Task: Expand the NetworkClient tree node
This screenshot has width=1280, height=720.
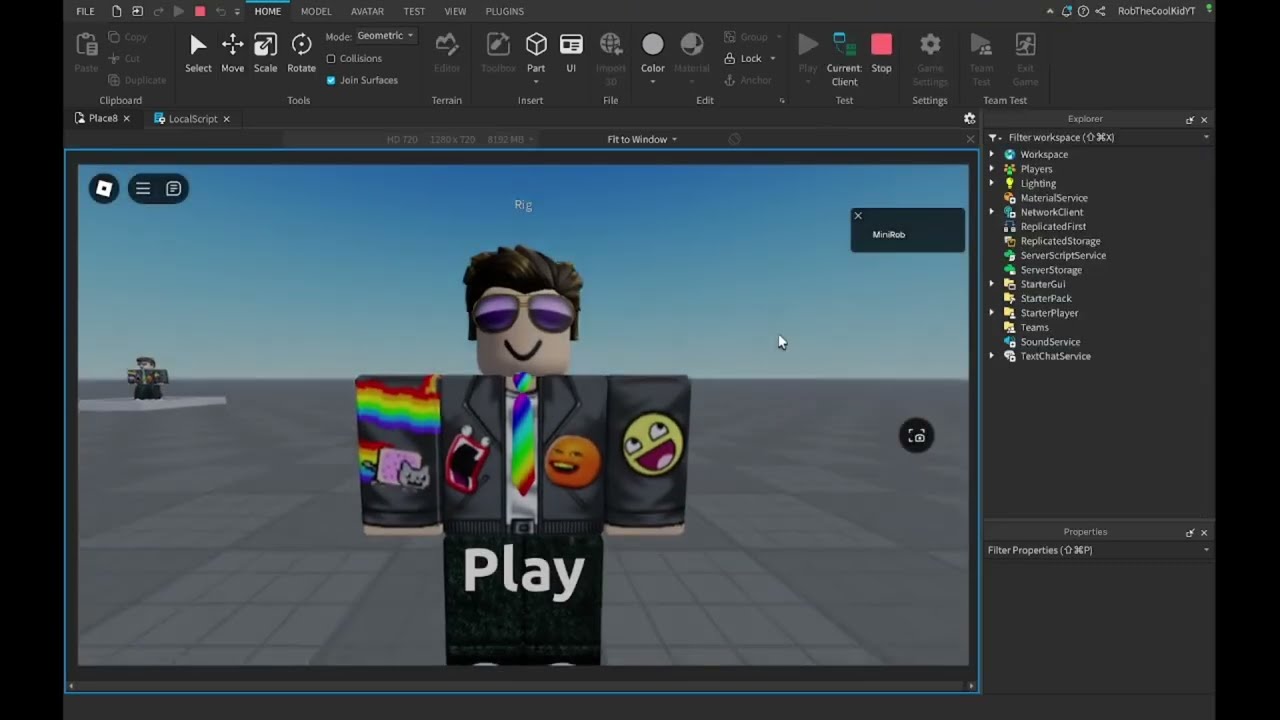Action: point(992,212)
